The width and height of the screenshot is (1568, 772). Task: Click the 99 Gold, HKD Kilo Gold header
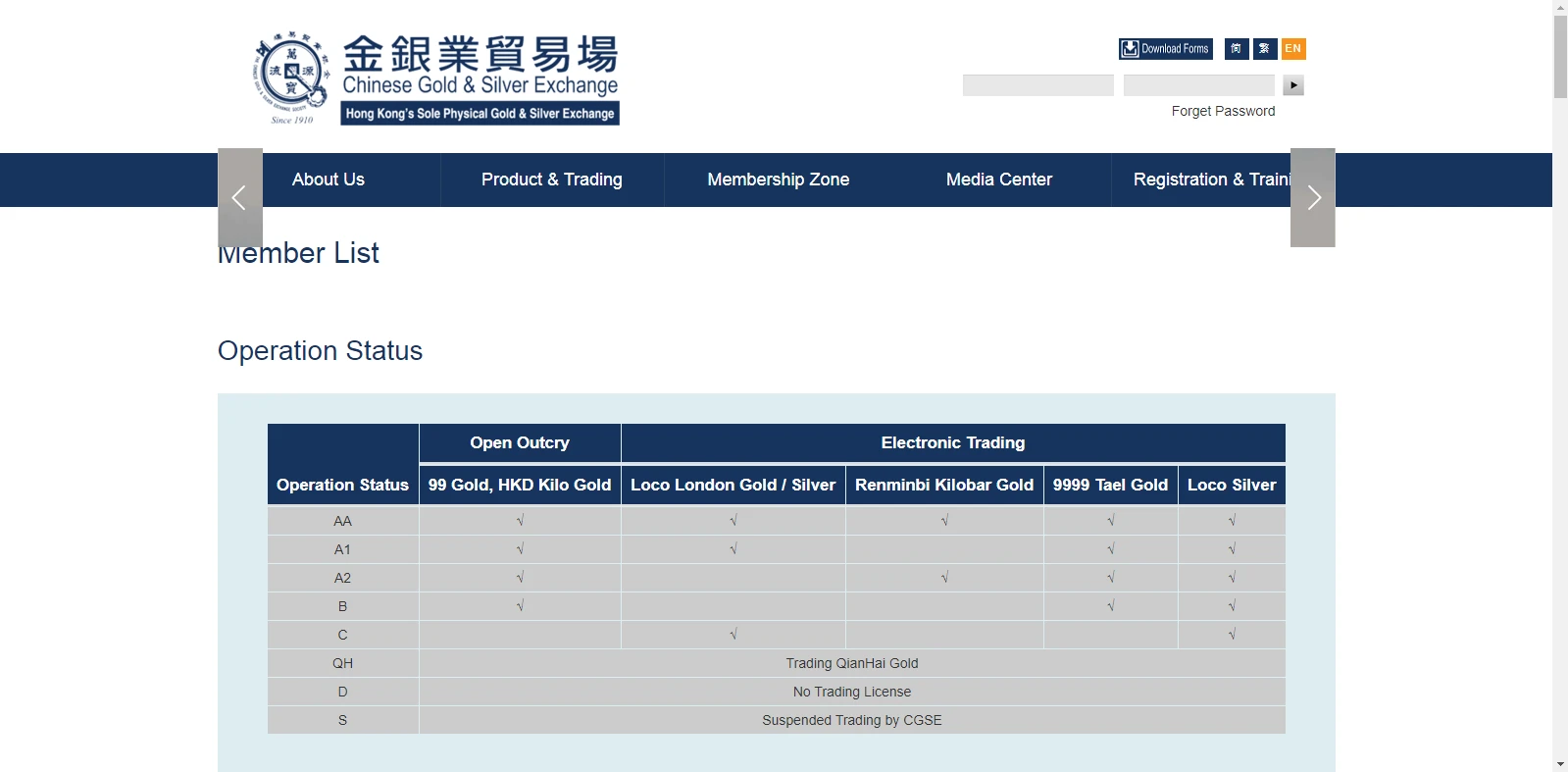520,485
